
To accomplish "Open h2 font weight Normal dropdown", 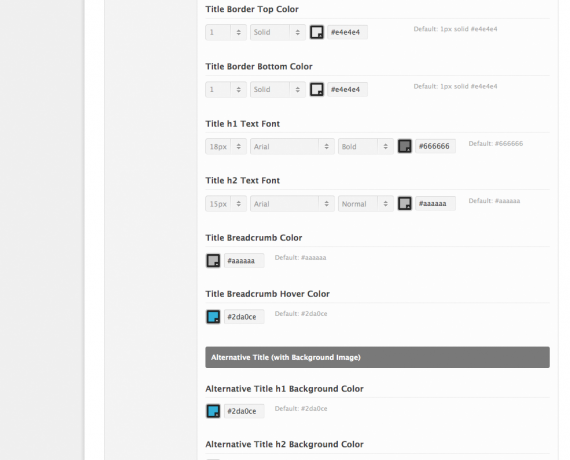I will tap(366, 203).
